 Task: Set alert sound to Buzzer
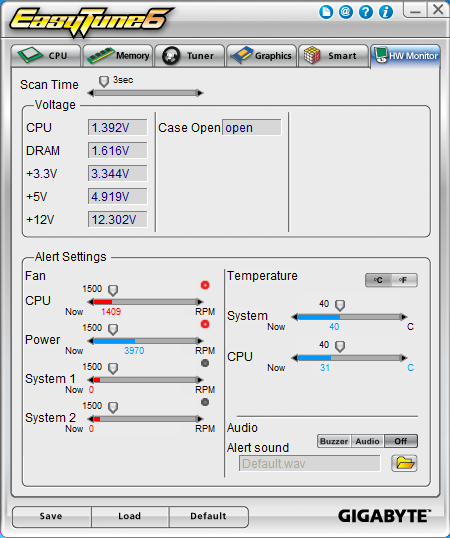coord(334,441)
